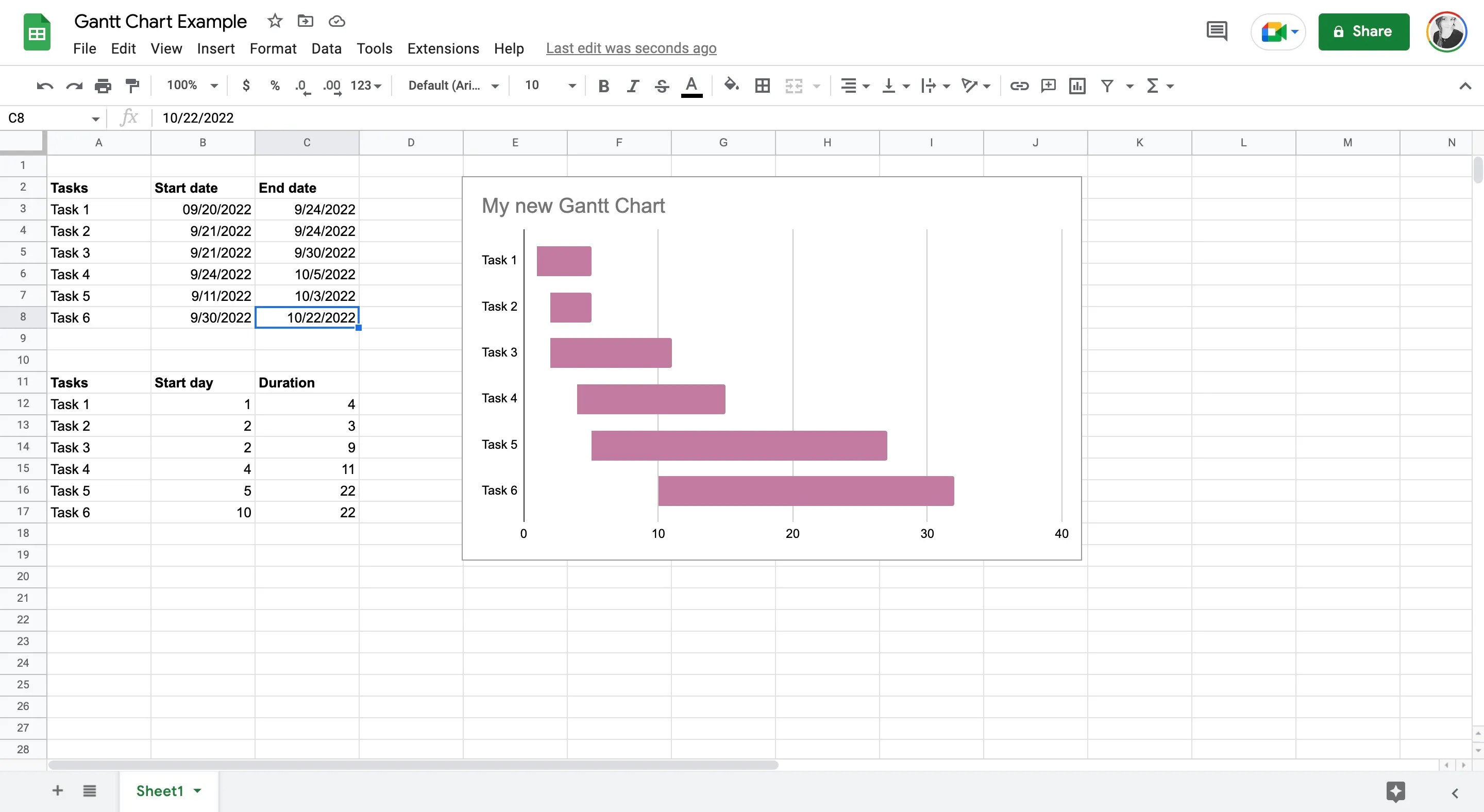Image resolution: width=1484 pixels, height=812 pixels.
Task: Apply bold formatting
Action: [604, 85]
